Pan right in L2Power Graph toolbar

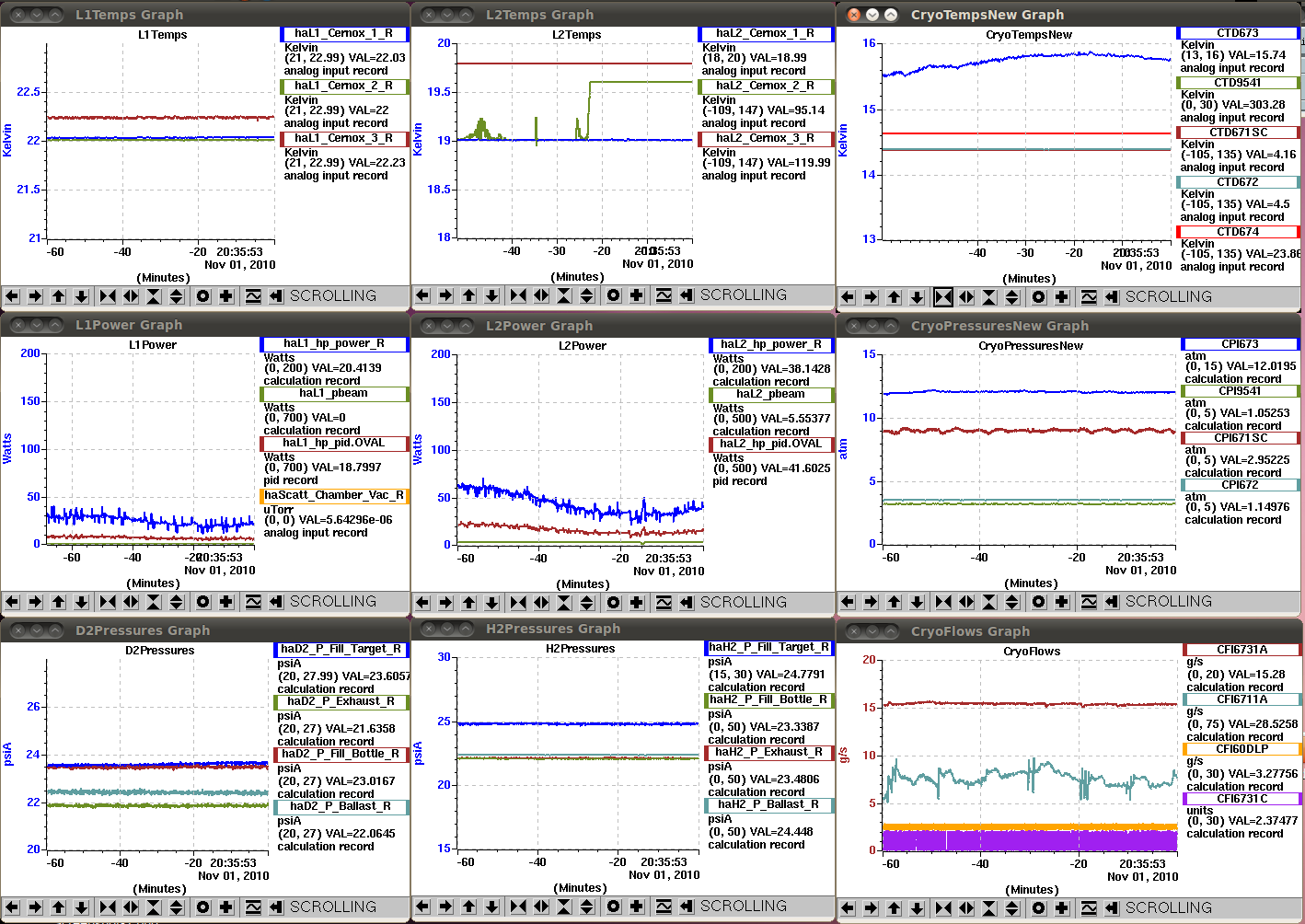pyautogui.click(x=445, y=603)
